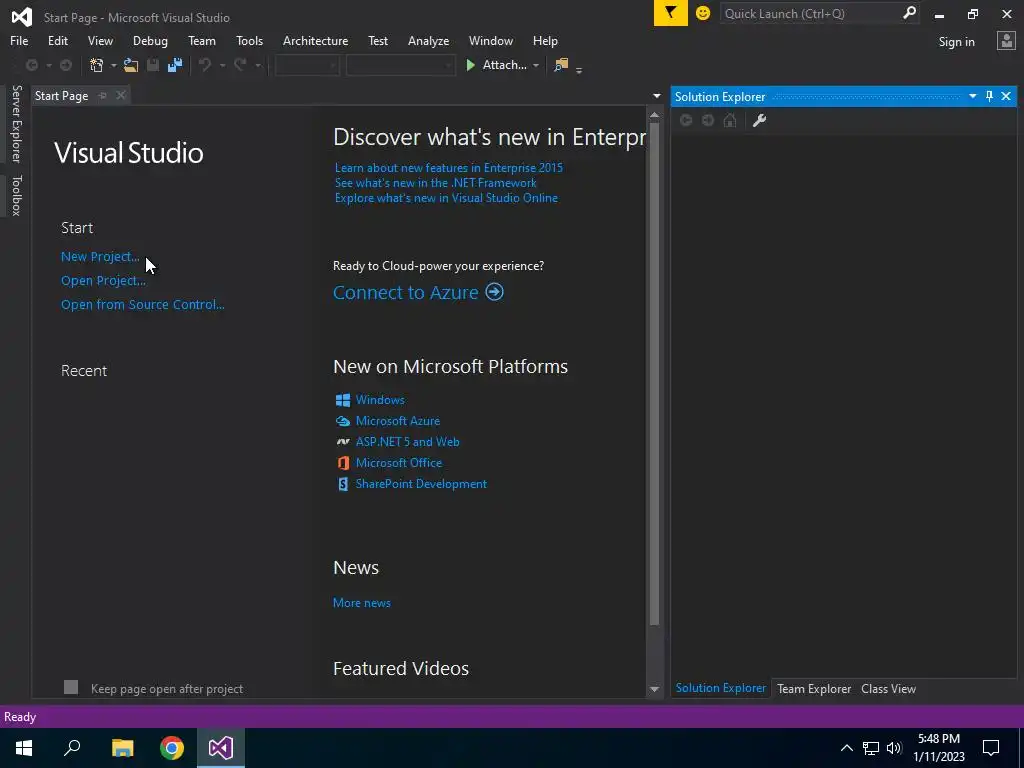1024x768 pixels.
Task: Click the Connect to Azure arrow icon
Action: (x=494, y=291)
